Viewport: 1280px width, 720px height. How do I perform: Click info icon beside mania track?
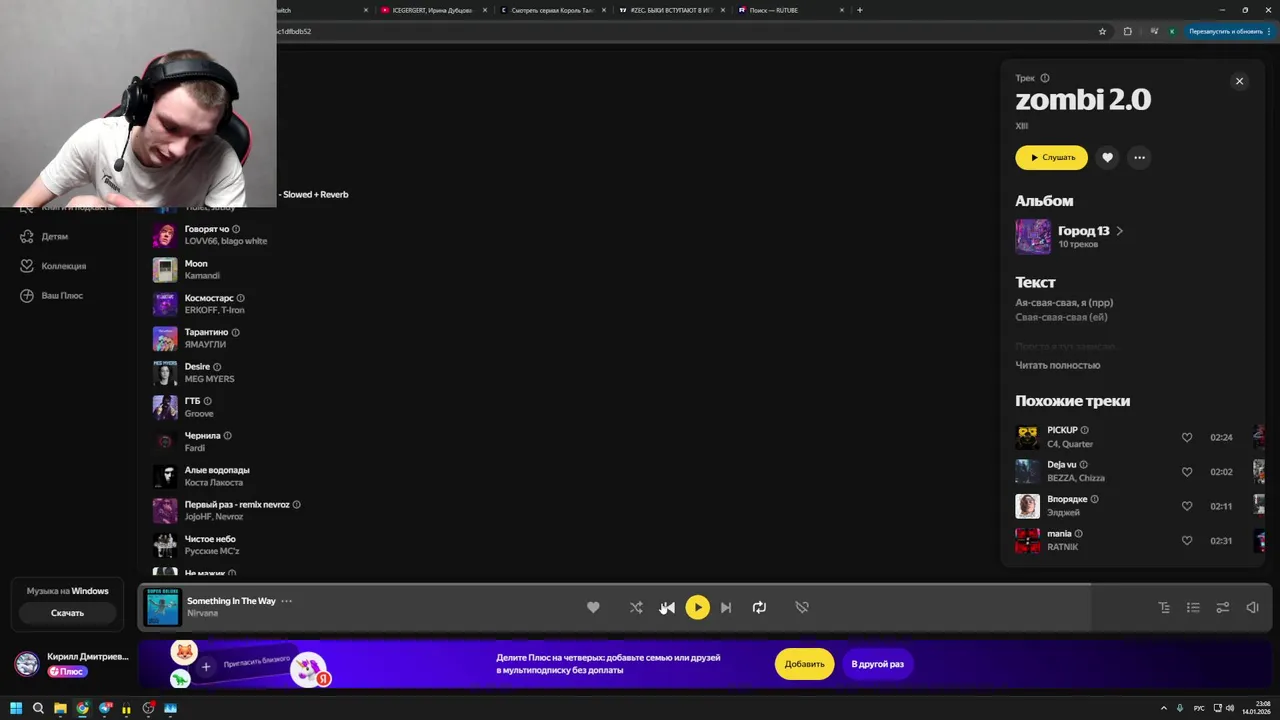click(x=1078, y=534)
